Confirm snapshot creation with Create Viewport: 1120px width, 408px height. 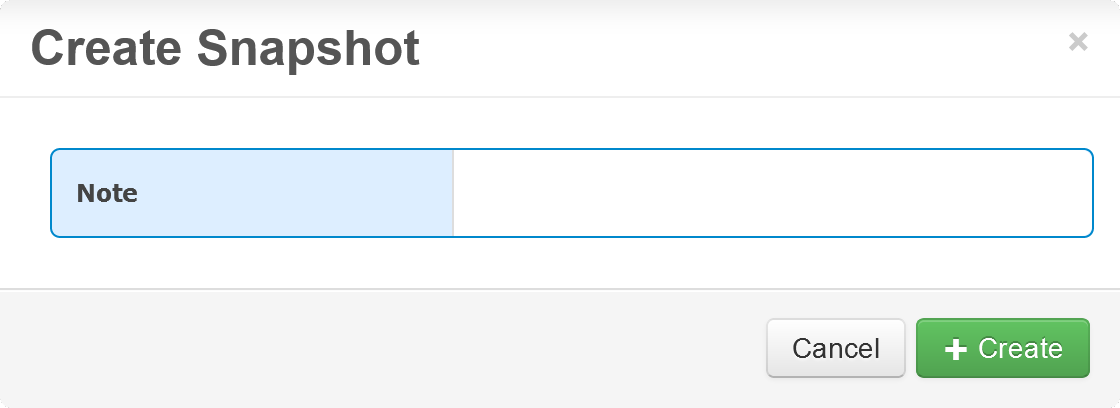(1002, 348)
